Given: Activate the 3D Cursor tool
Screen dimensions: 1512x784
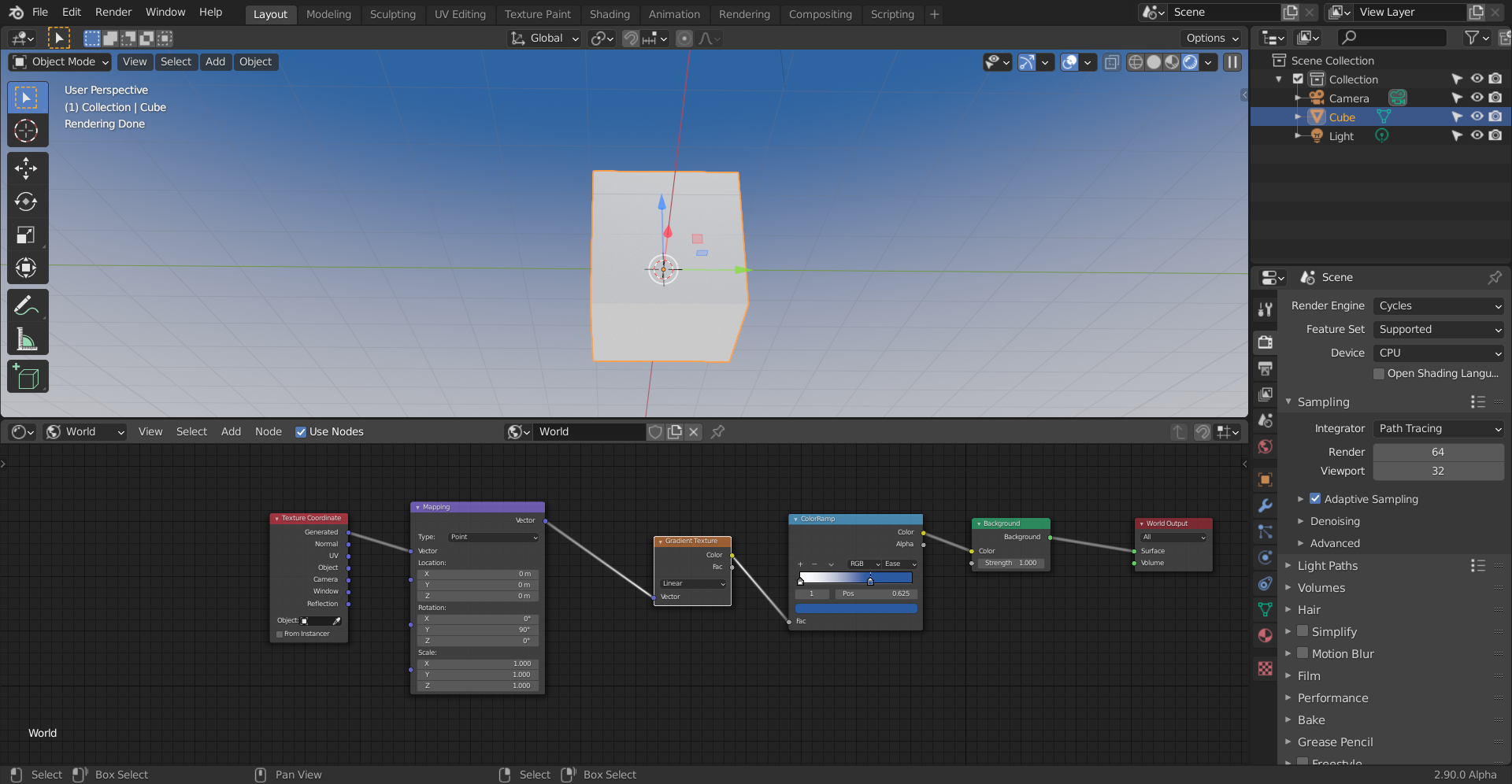Looking at the screenshot, I should [x=26, y=131].
